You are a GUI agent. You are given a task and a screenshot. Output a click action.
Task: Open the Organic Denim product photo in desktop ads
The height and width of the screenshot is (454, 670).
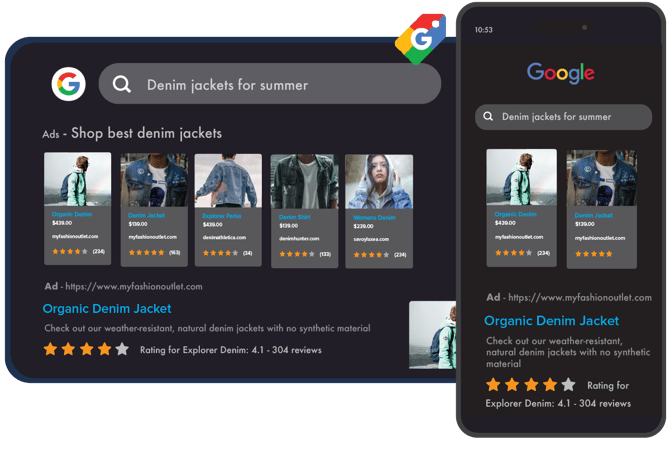tap(78, 179)
